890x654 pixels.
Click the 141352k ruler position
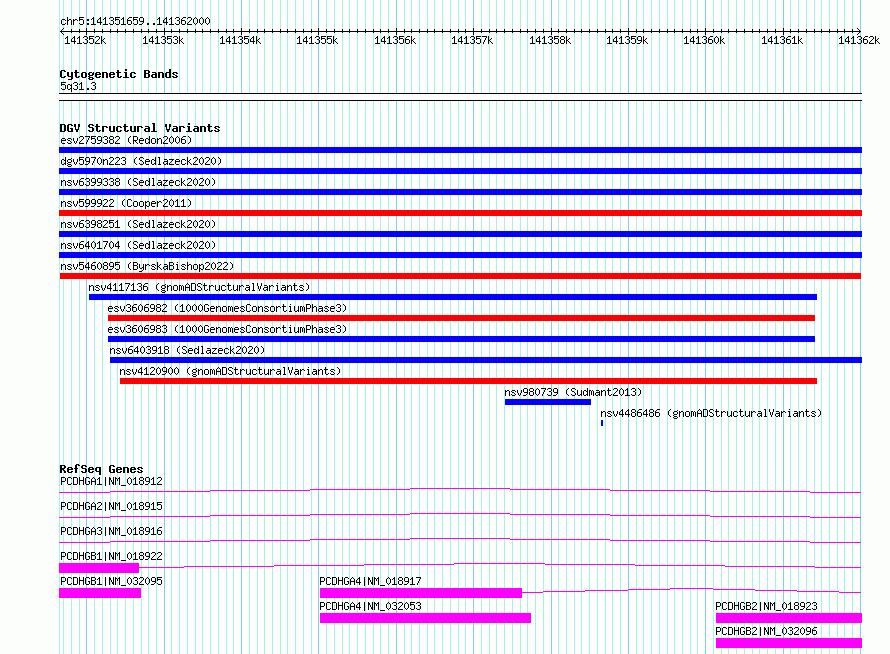point(85,40)
